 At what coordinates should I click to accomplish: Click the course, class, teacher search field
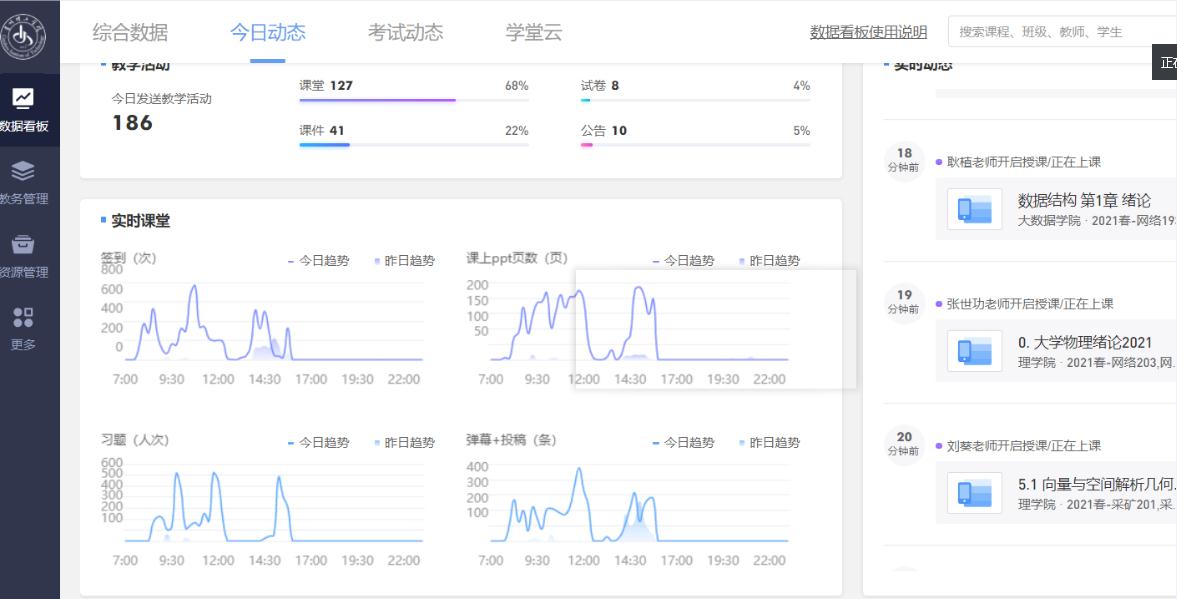point(1060,32)
